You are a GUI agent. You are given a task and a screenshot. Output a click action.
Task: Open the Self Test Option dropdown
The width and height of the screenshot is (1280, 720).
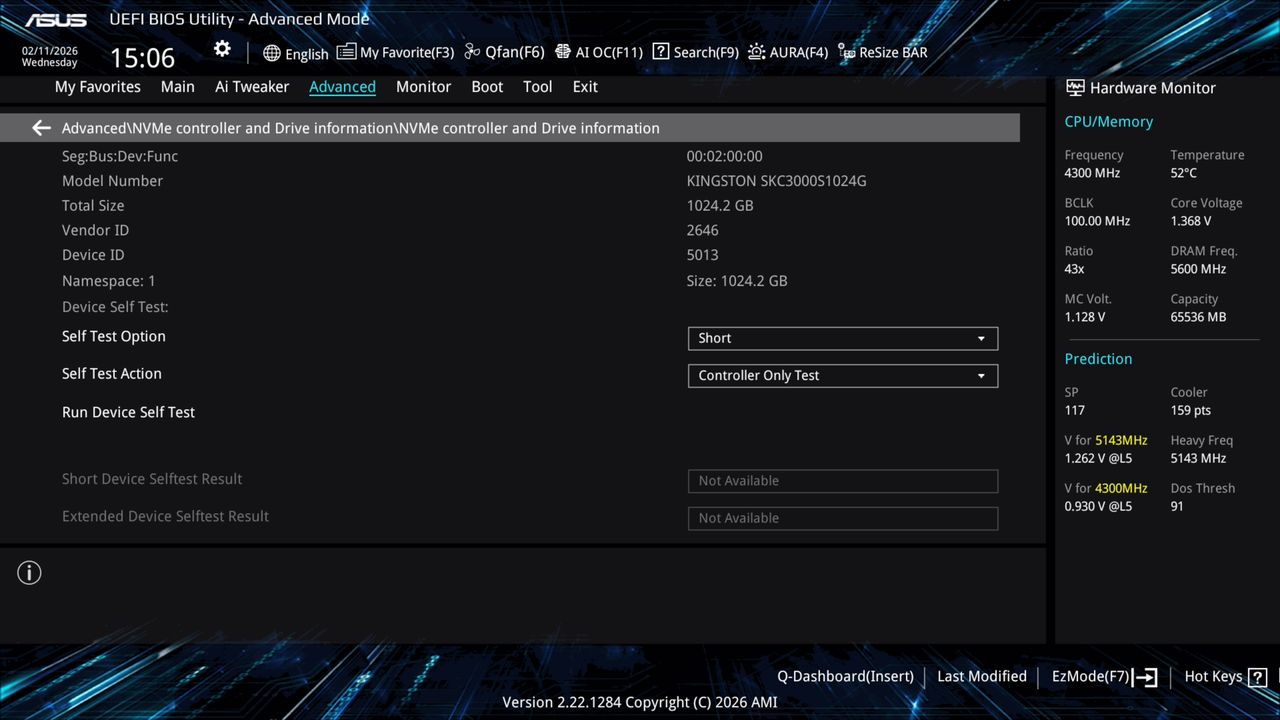(x=842, y=338)
